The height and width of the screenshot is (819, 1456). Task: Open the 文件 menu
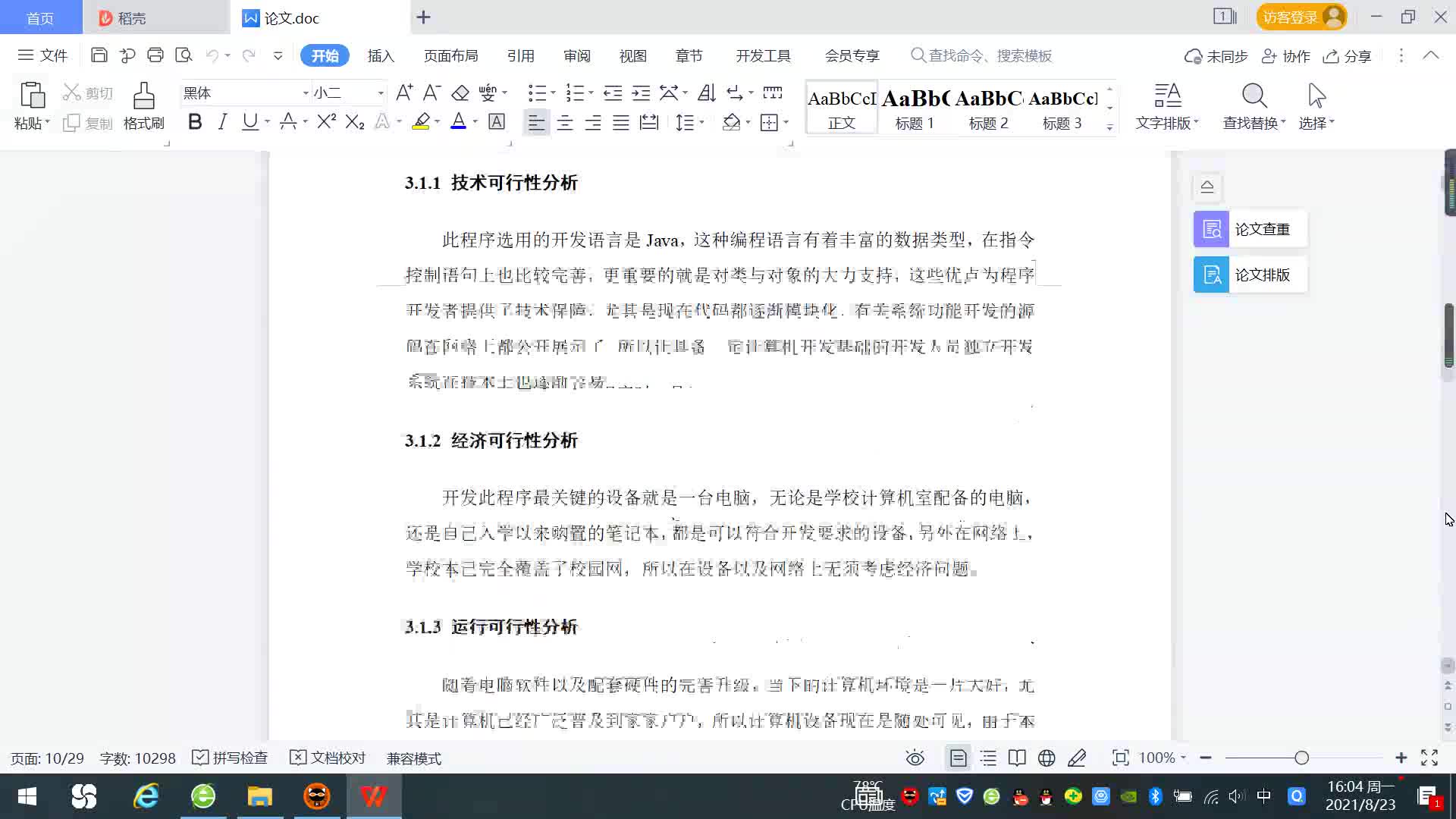[42, 55]
